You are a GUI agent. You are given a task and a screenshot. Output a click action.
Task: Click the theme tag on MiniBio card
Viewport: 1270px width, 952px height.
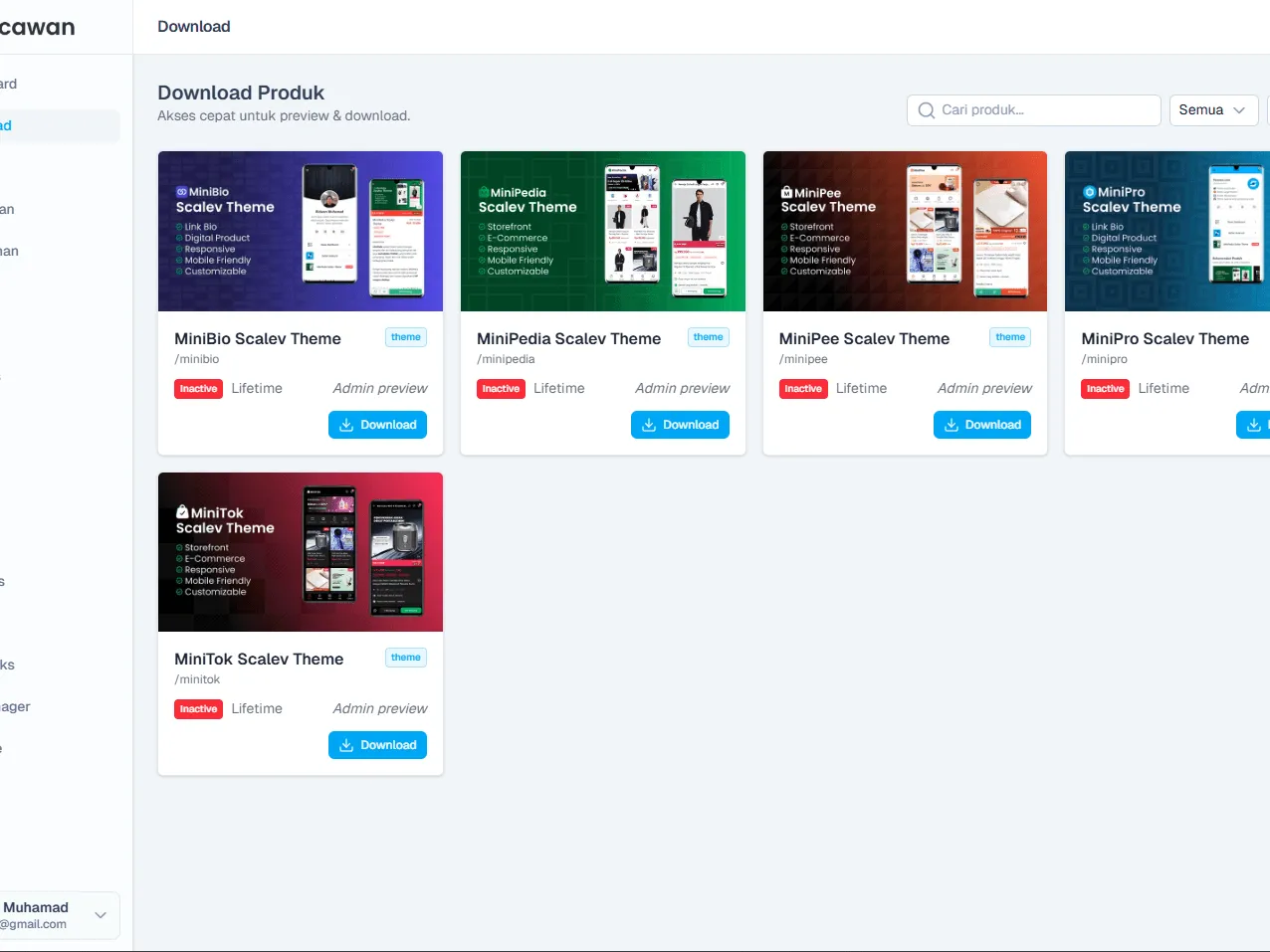pos(406,337)
